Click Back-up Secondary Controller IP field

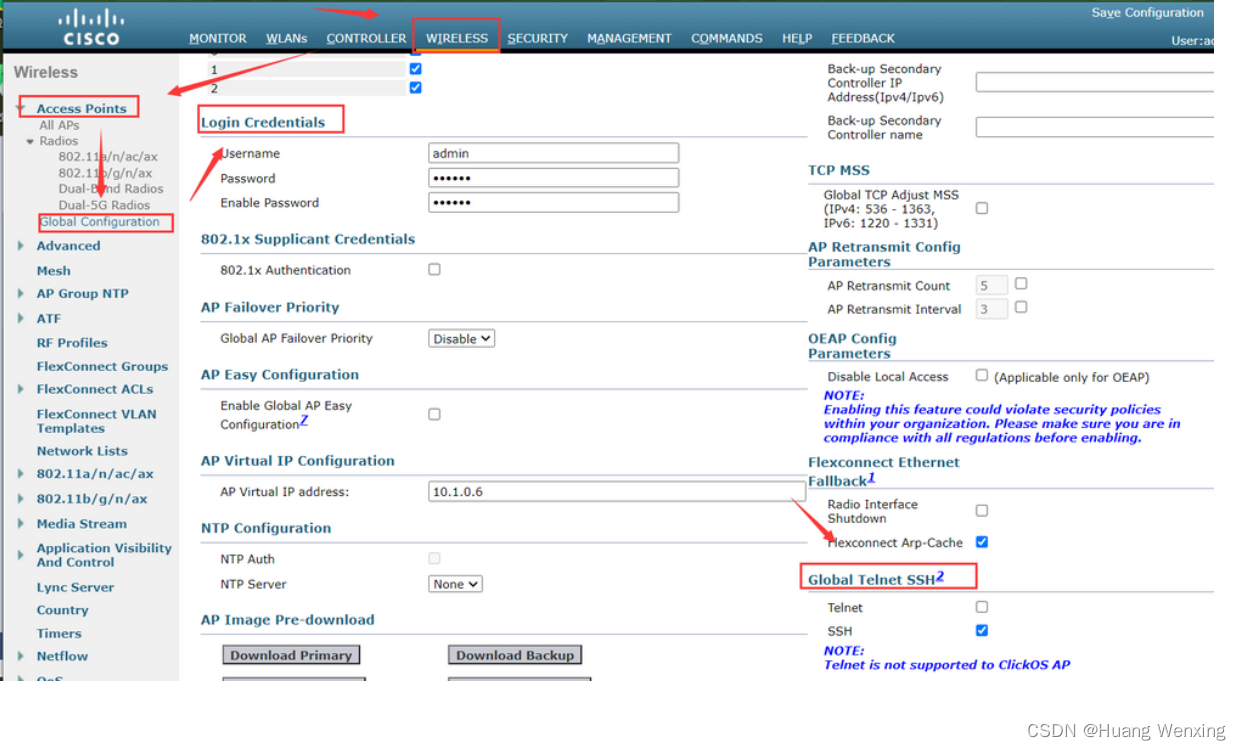pos(1095,82)
